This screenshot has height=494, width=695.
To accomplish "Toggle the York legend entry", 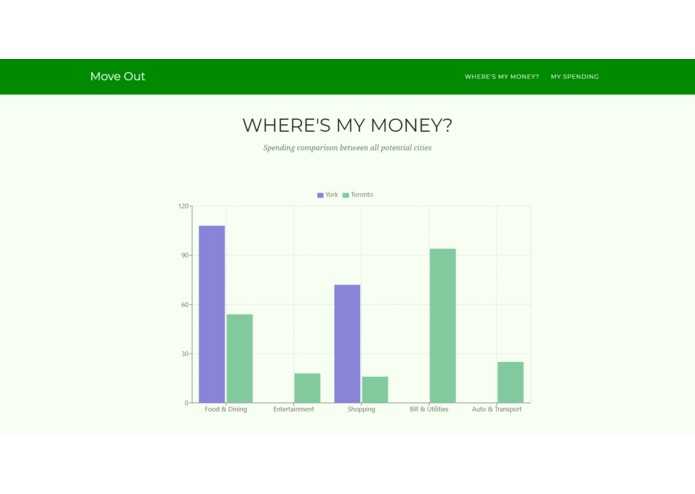I will (328, 194).
